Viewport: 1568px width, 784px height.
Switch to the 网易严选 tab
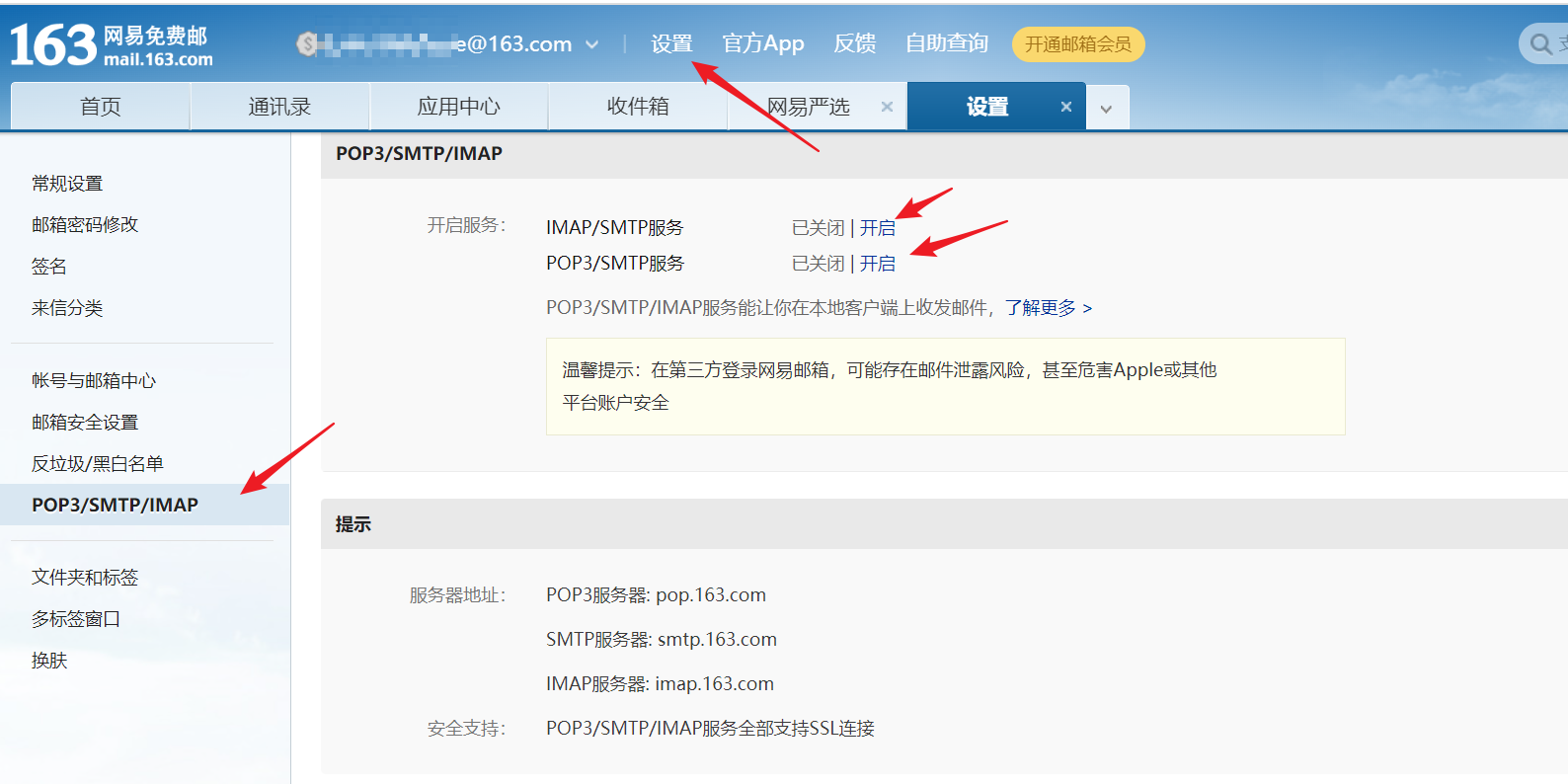809,107
